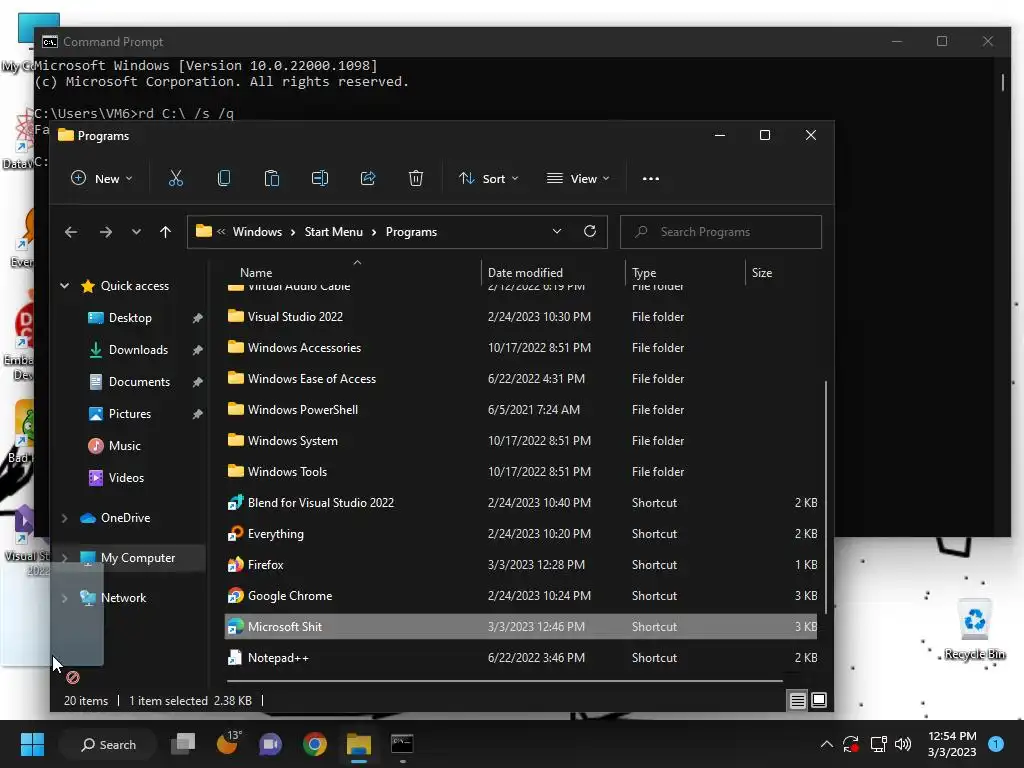
Task: Go up one folder level arrow
Action: (165, 232)
